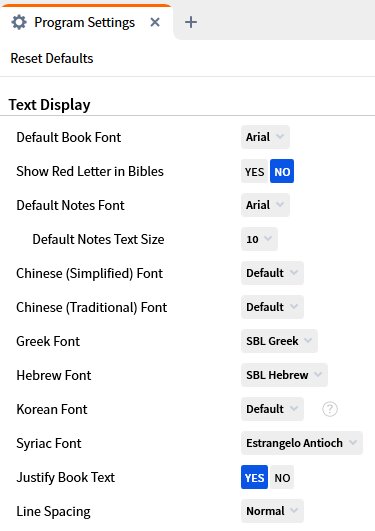
Task: Open the Default Book Font dropdown
Action: point(265,137)
